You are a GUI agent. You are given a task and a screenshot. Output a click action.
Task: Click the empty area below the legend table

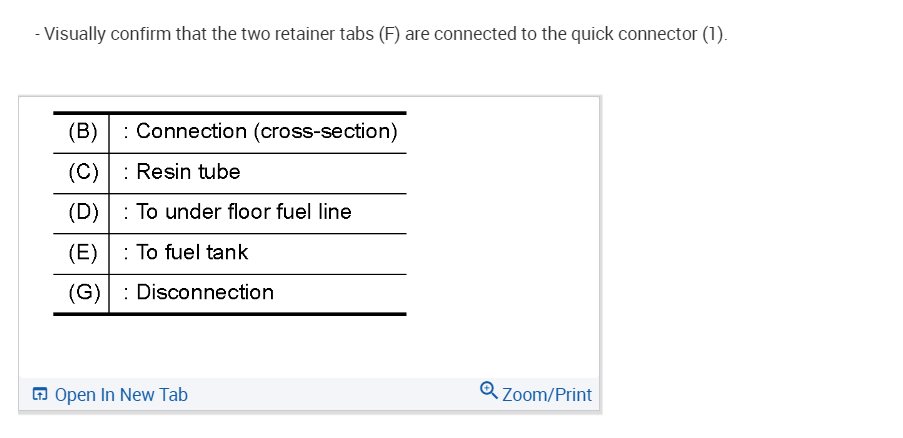click(300, 345)
